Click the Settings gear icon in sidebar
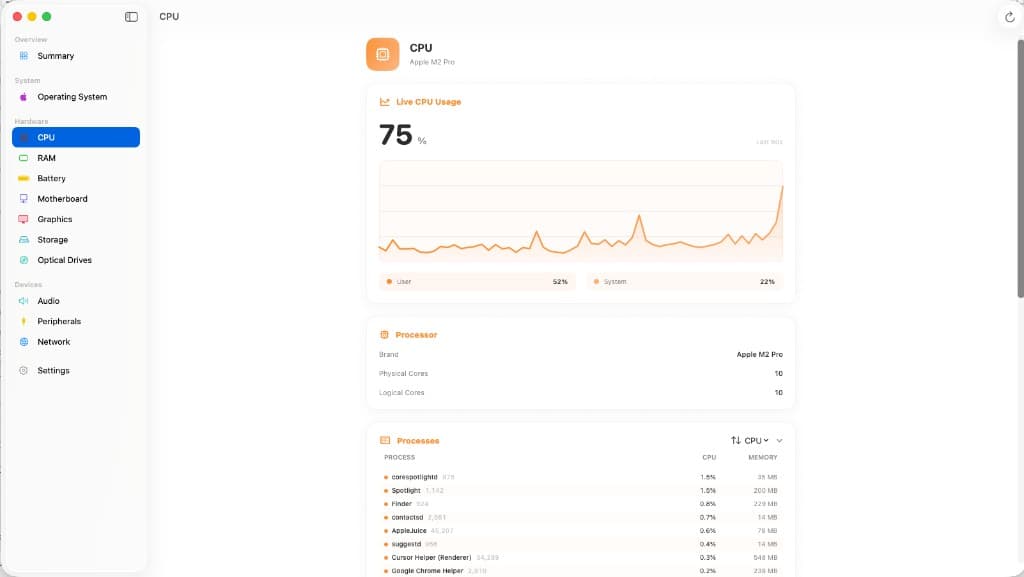The image size is (1024, 577). click(24, 371)
